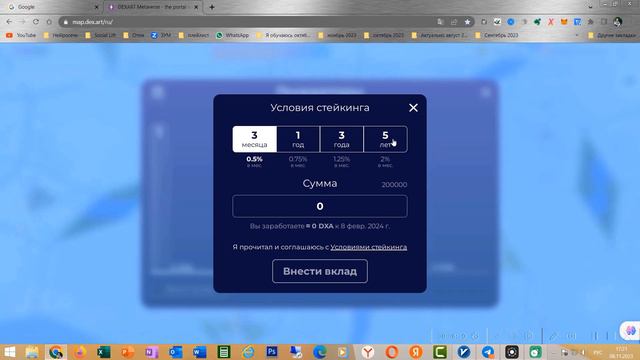Go to the browser home page
Viewport: 640px width, 360px height.
pyautogui.click(x=49, y=22)
